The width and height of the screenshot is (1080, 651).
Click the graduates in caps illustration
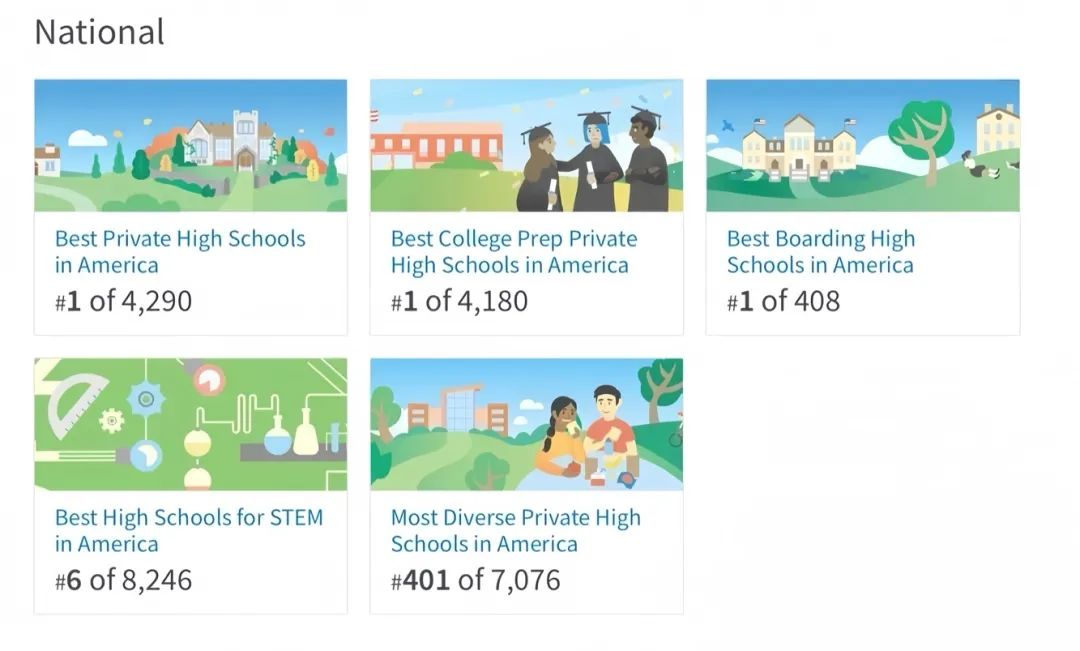pos(527,145)
